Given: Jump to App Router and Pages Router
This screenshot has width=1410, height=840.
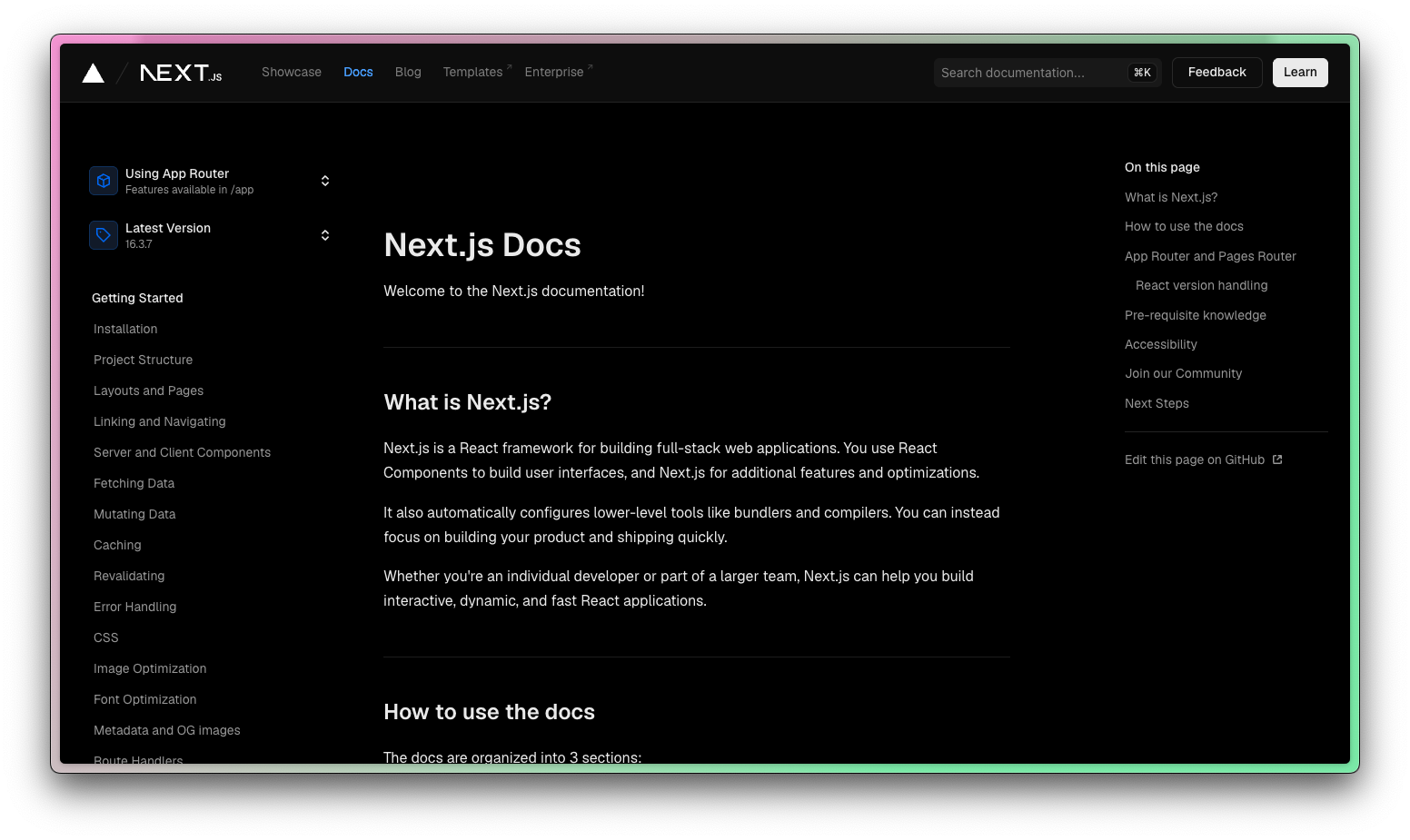Looking at the screenshot, I should click(x=1210, y=256).
